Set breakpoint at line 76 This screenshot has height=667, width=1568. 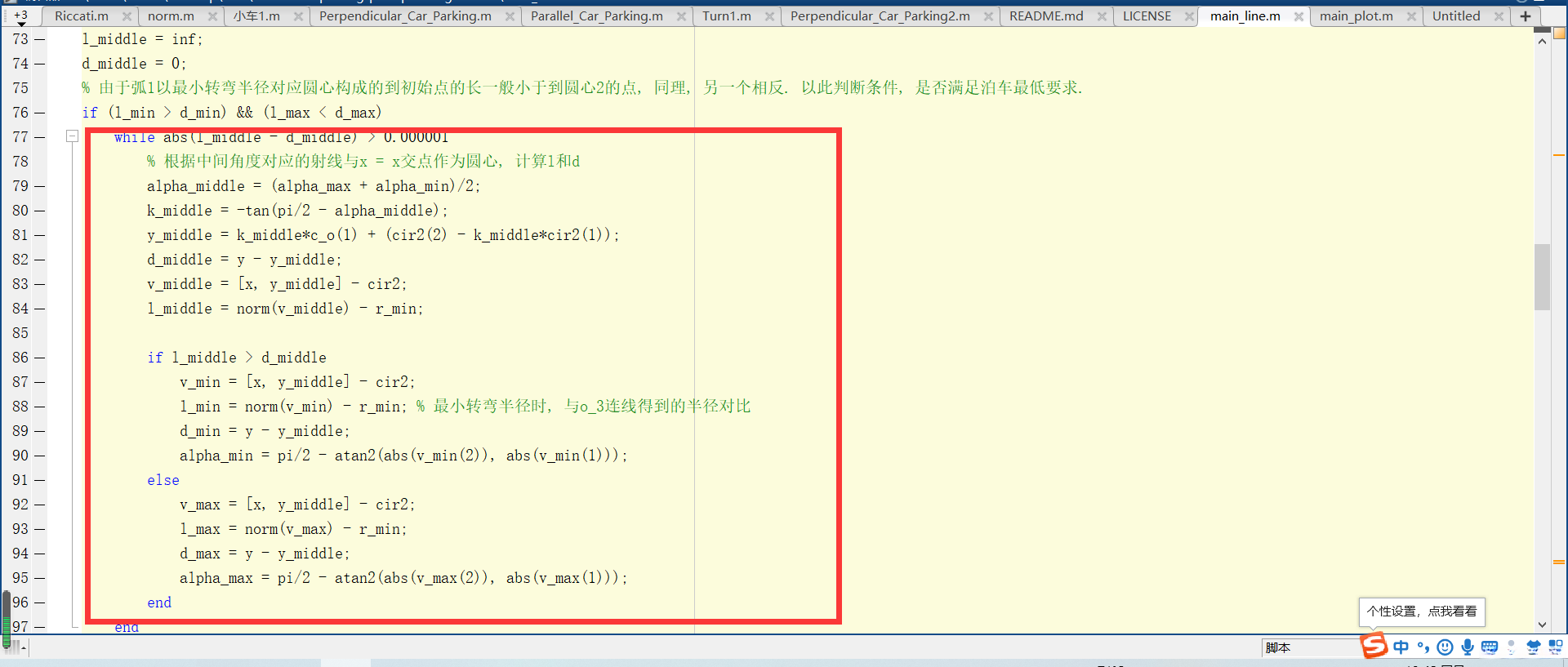tap(39, 113)
